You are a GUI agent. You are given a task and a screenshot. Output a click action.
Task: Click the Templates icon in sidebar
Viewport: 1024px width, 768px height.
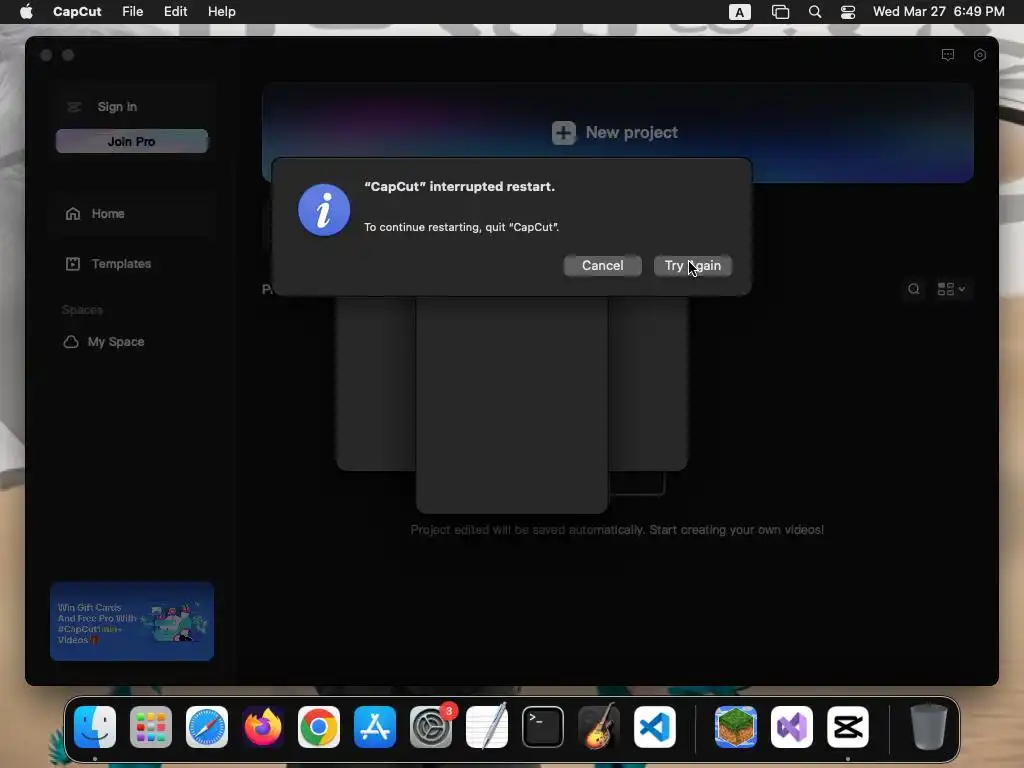(x=73, y=264)
